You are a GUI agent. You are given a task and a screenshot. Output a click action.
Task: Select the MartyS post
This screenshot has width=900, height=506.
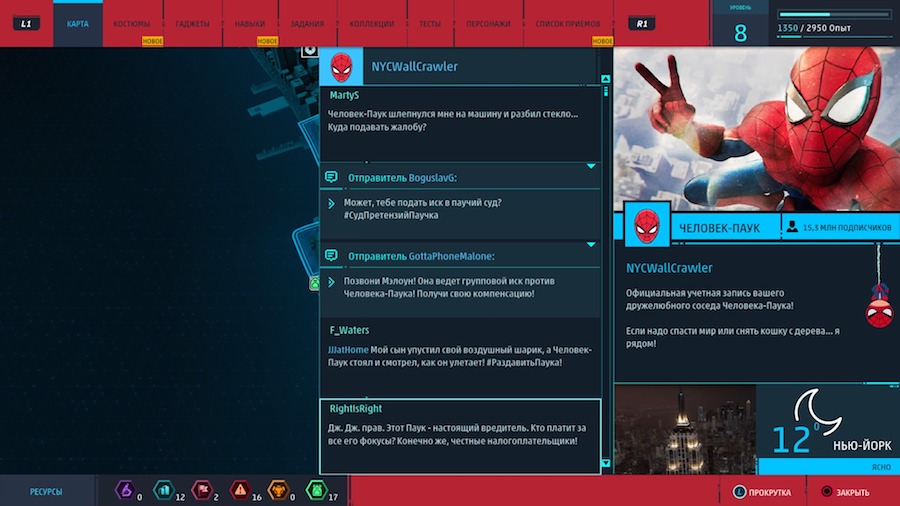click(x=460, y=124)
